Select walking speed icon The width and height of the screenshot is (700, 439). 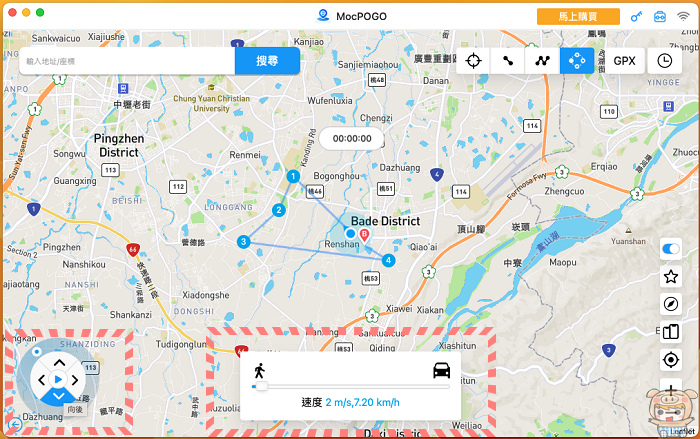[x=259, y=371]
